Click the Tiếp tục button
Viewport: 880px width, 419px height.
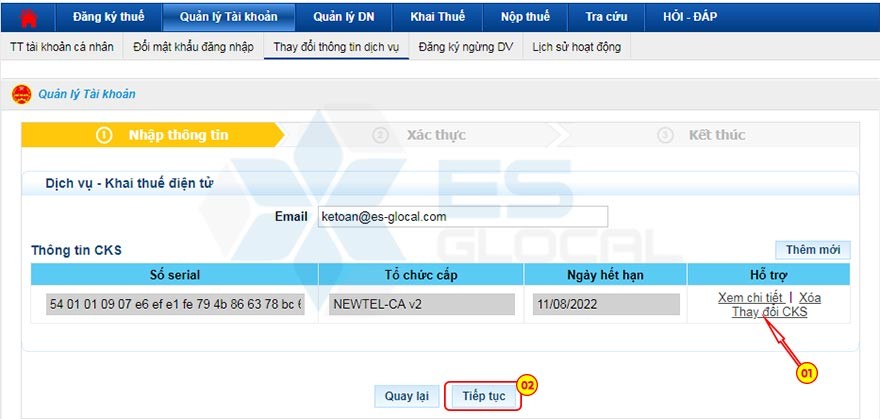[484, 396]
